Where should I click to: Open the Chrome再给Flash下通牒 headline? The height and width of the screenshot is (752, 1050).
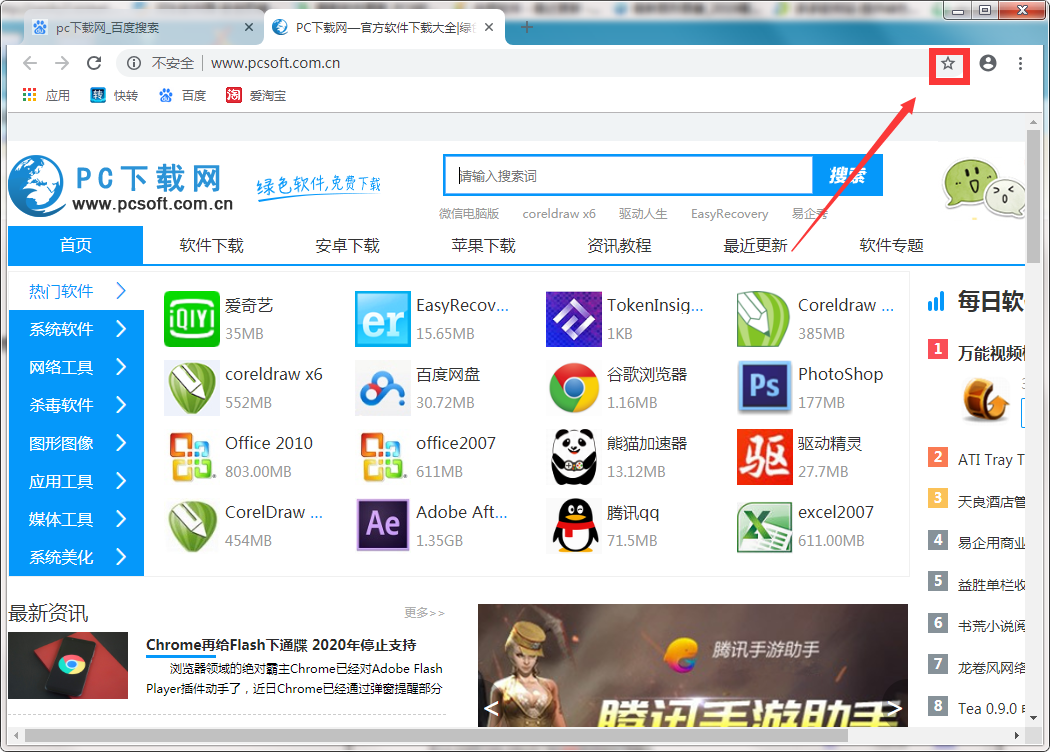281,645
